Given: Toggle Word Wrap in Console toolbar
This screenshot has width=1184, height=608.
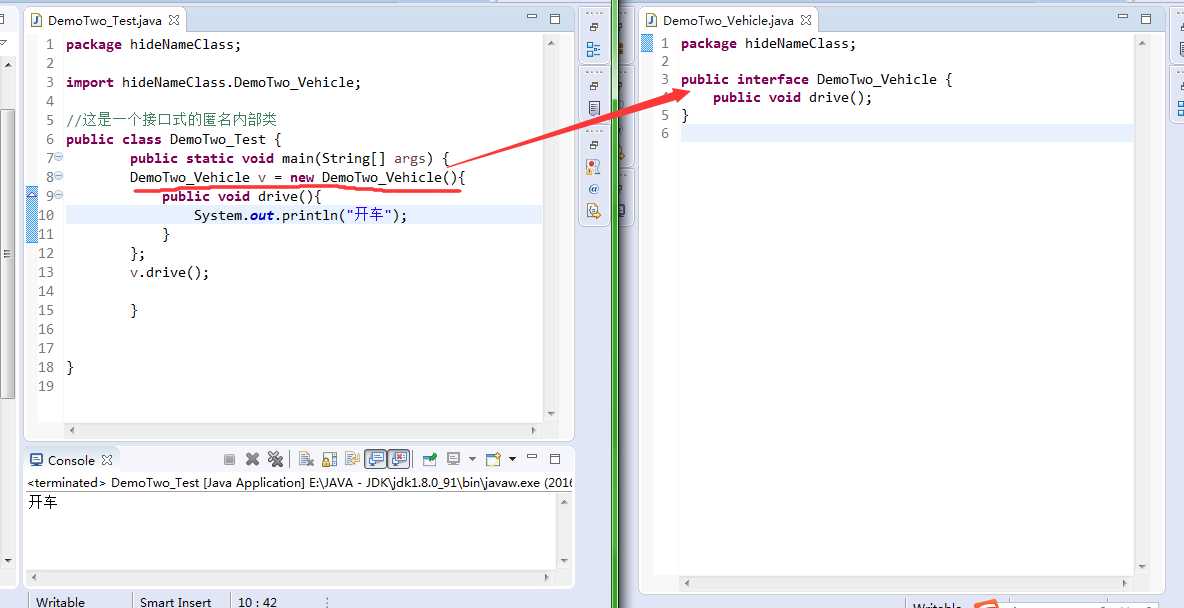Looking at the screenshot, I should [353, 459].
